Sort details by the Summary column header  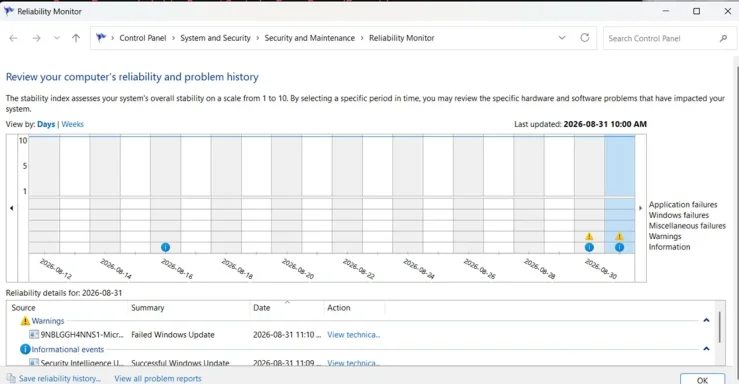[148, 308]
